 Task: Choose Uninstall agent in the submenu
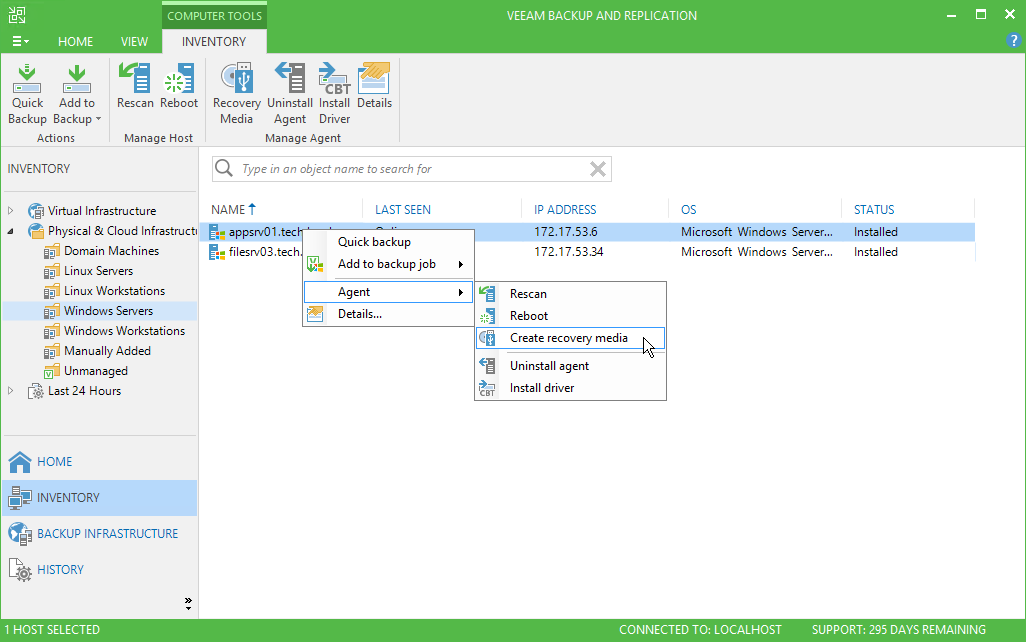[x=571, y=366]
